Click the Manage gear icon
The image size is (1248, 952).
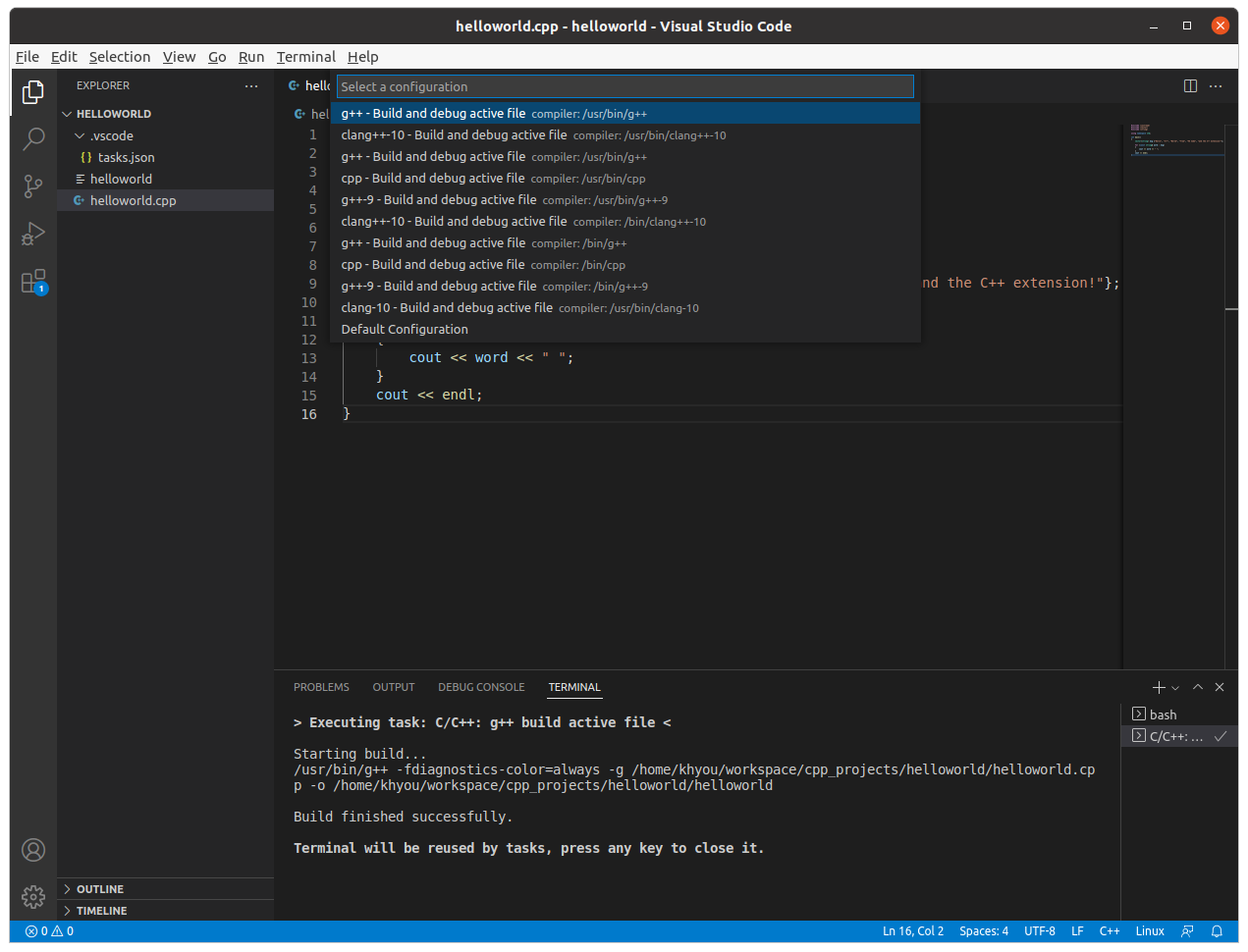pyautogui.click(x=33, y=896)
